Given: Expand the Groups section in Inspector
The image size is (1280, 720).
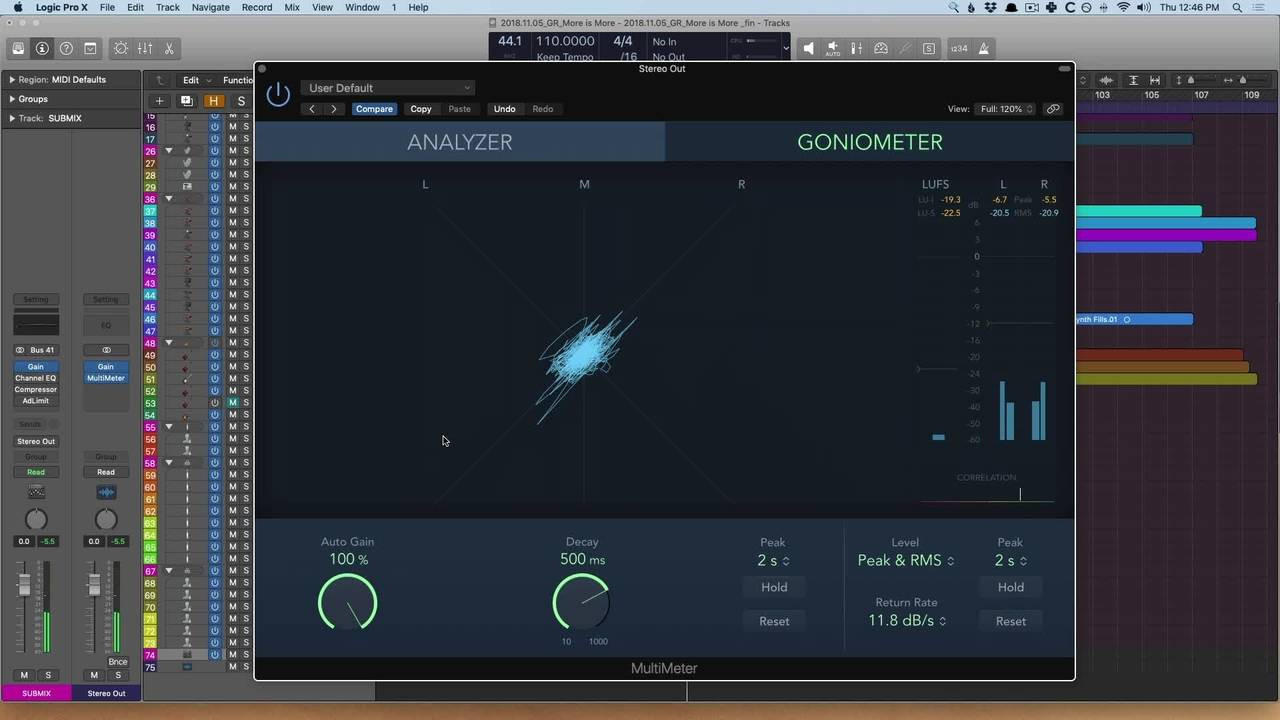Looking at the screenshot, I should tap(12, 99).
